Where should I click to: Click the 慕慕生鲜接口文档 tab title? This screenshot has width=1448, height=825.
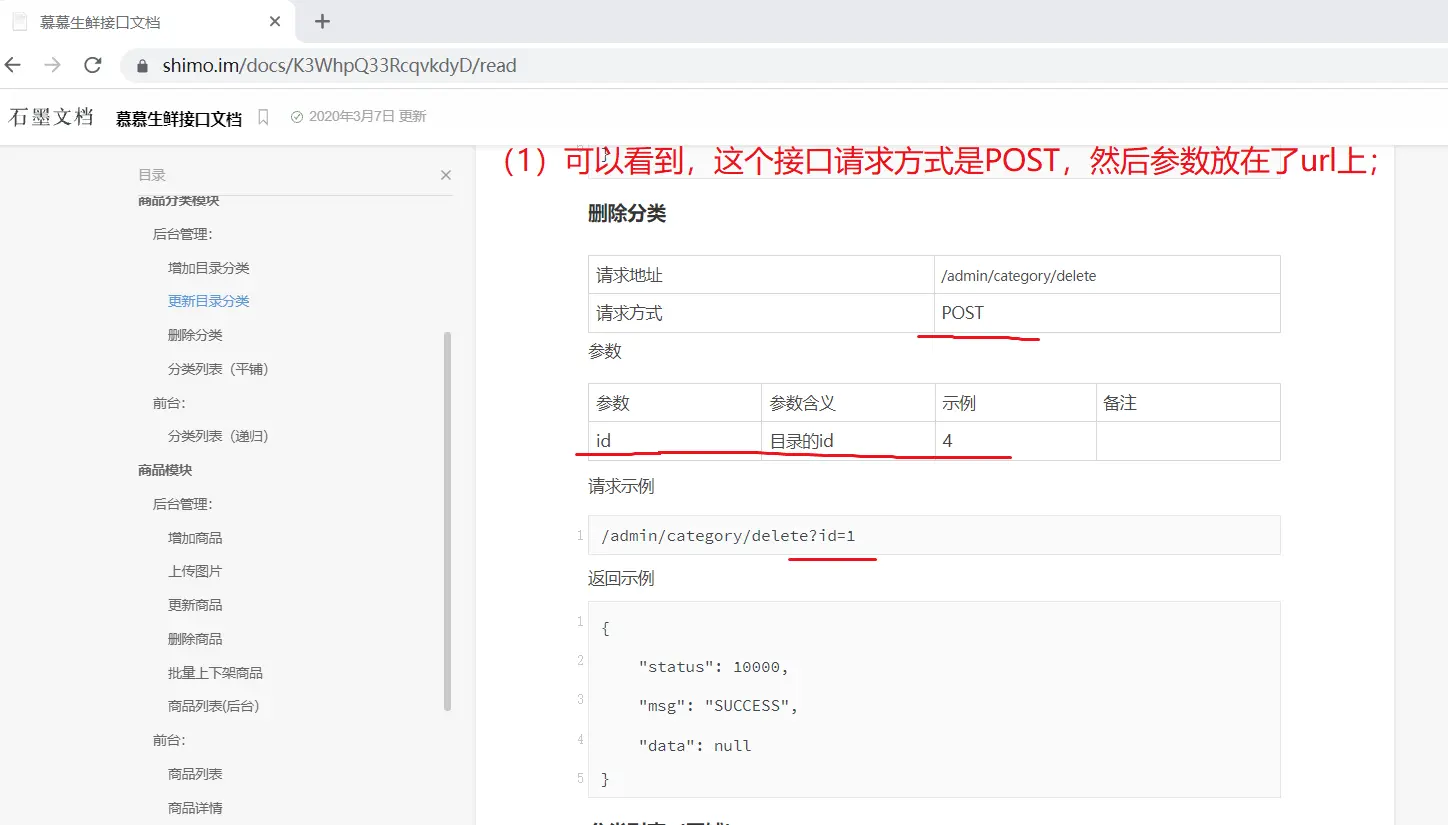coord(100,22)
